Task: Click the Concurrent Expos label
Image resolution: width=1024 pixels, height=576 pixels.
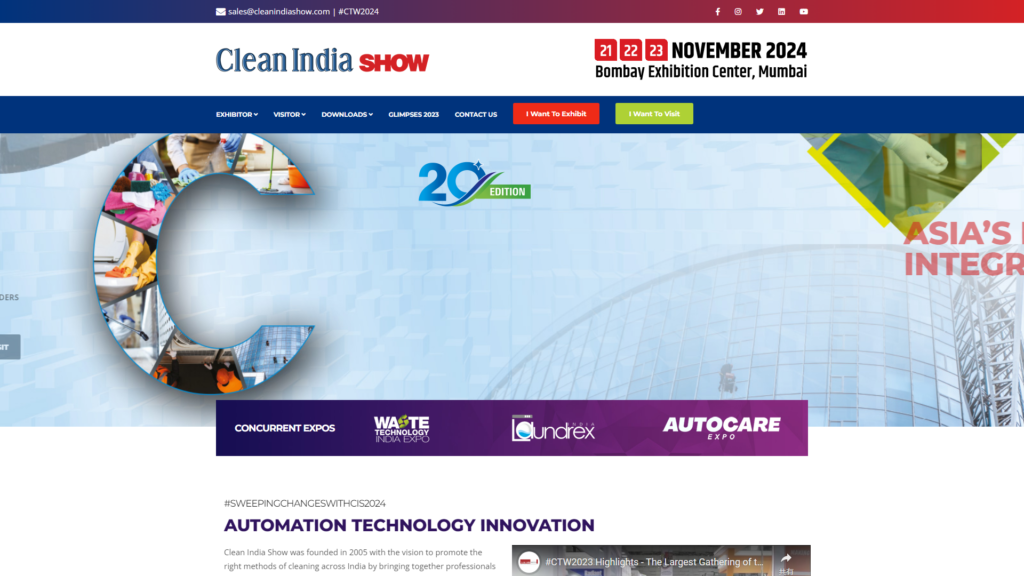Action: (285, 428)
